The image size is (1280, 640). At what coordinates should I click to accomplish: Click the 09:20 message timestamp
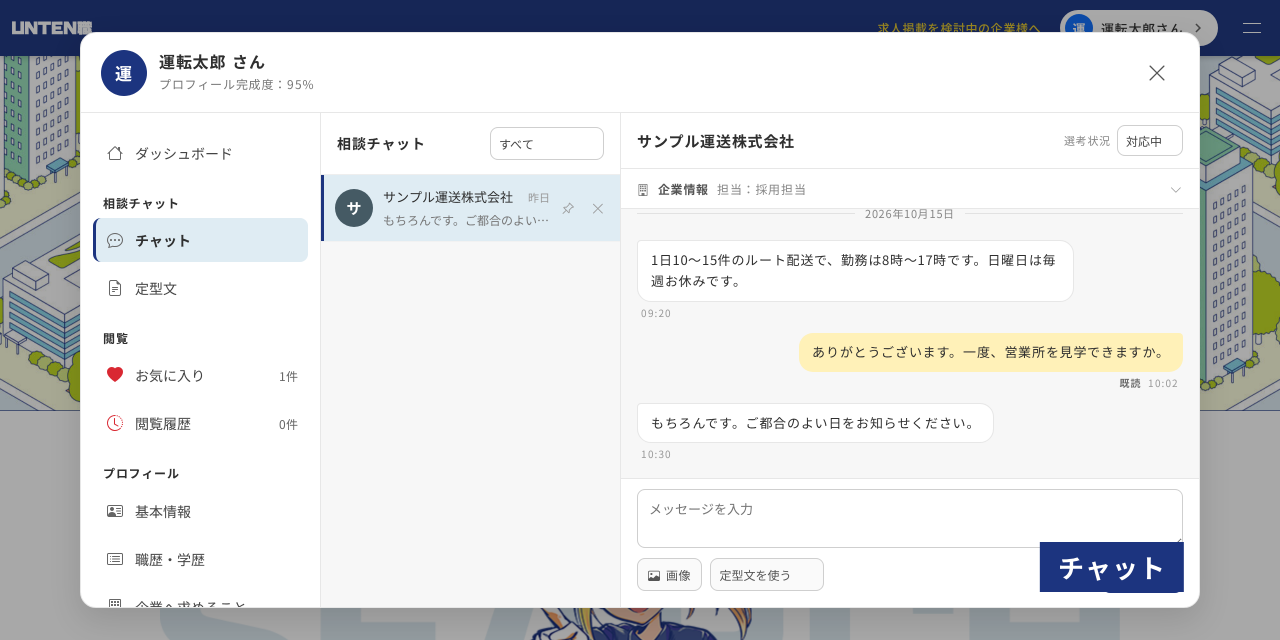pos(656,313)
